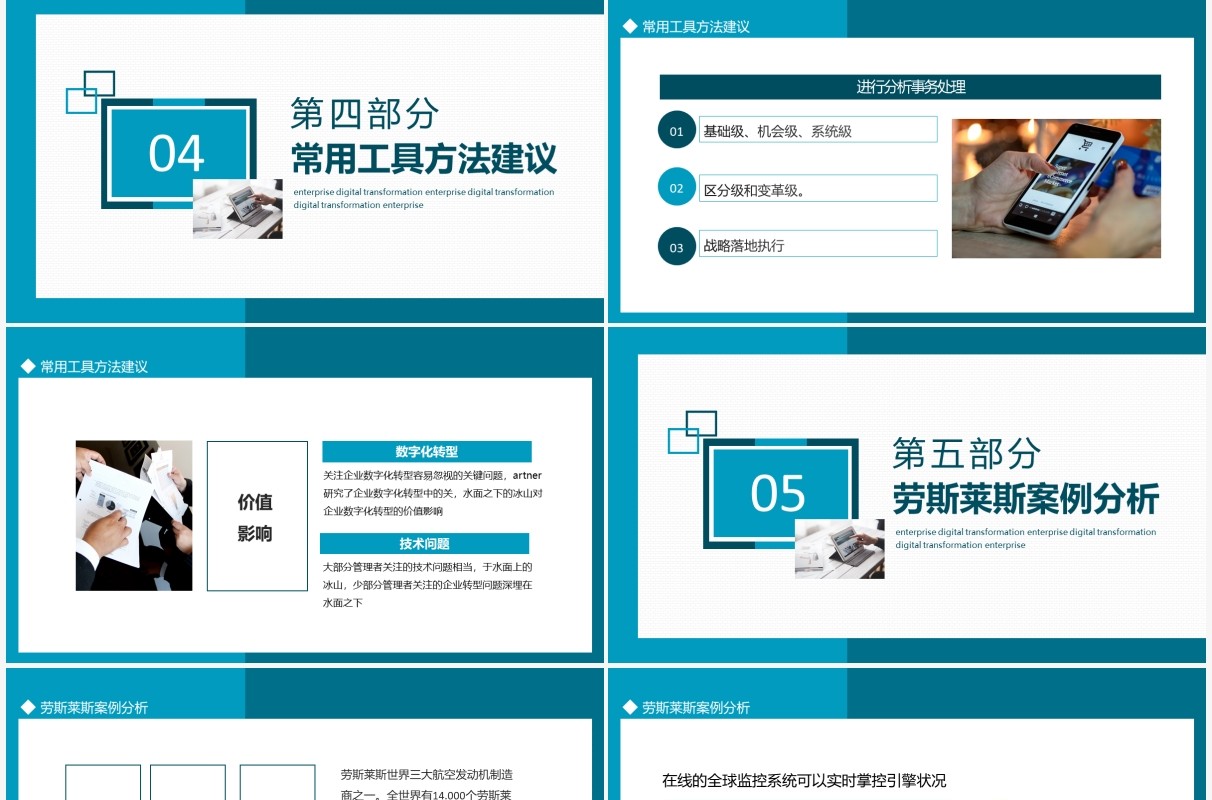Click the circled "01" number badge
The width and height of the screenshot is (1212, 800).
click(x=677, y=131)
